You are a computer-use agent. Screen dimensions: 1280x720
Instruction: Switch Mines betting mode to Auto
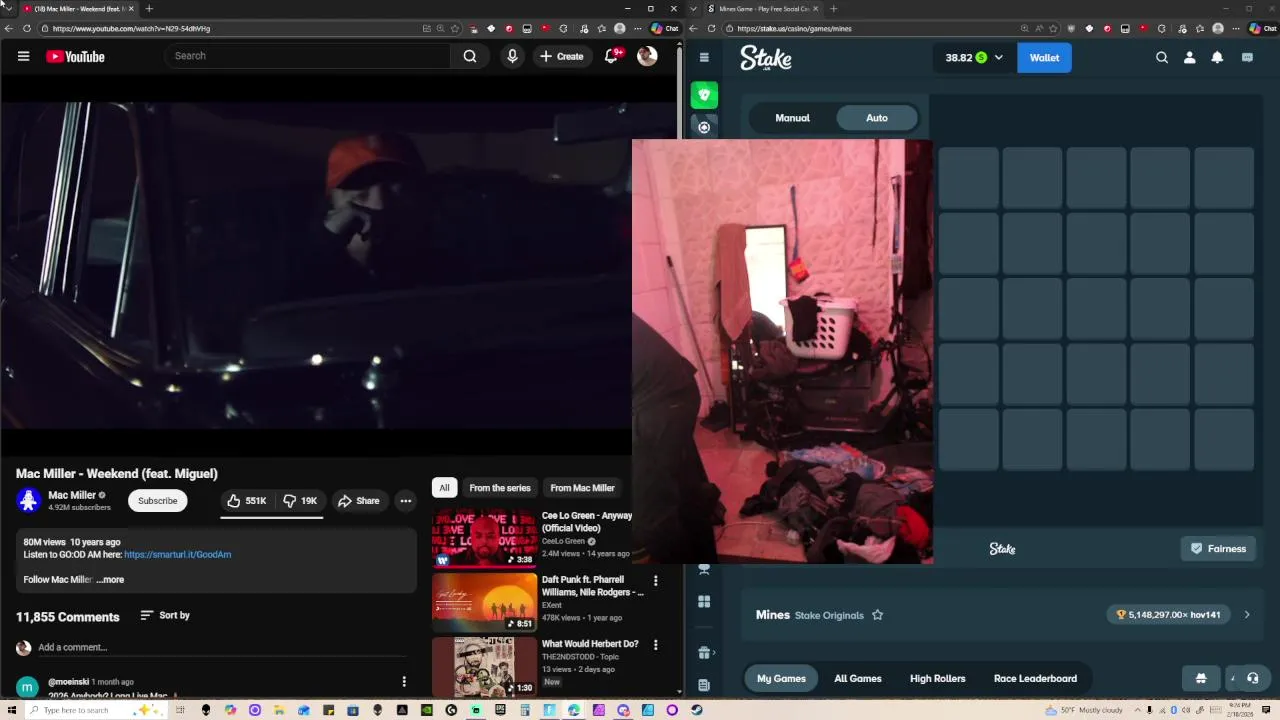pyautogui.click(x=877, y=118)
